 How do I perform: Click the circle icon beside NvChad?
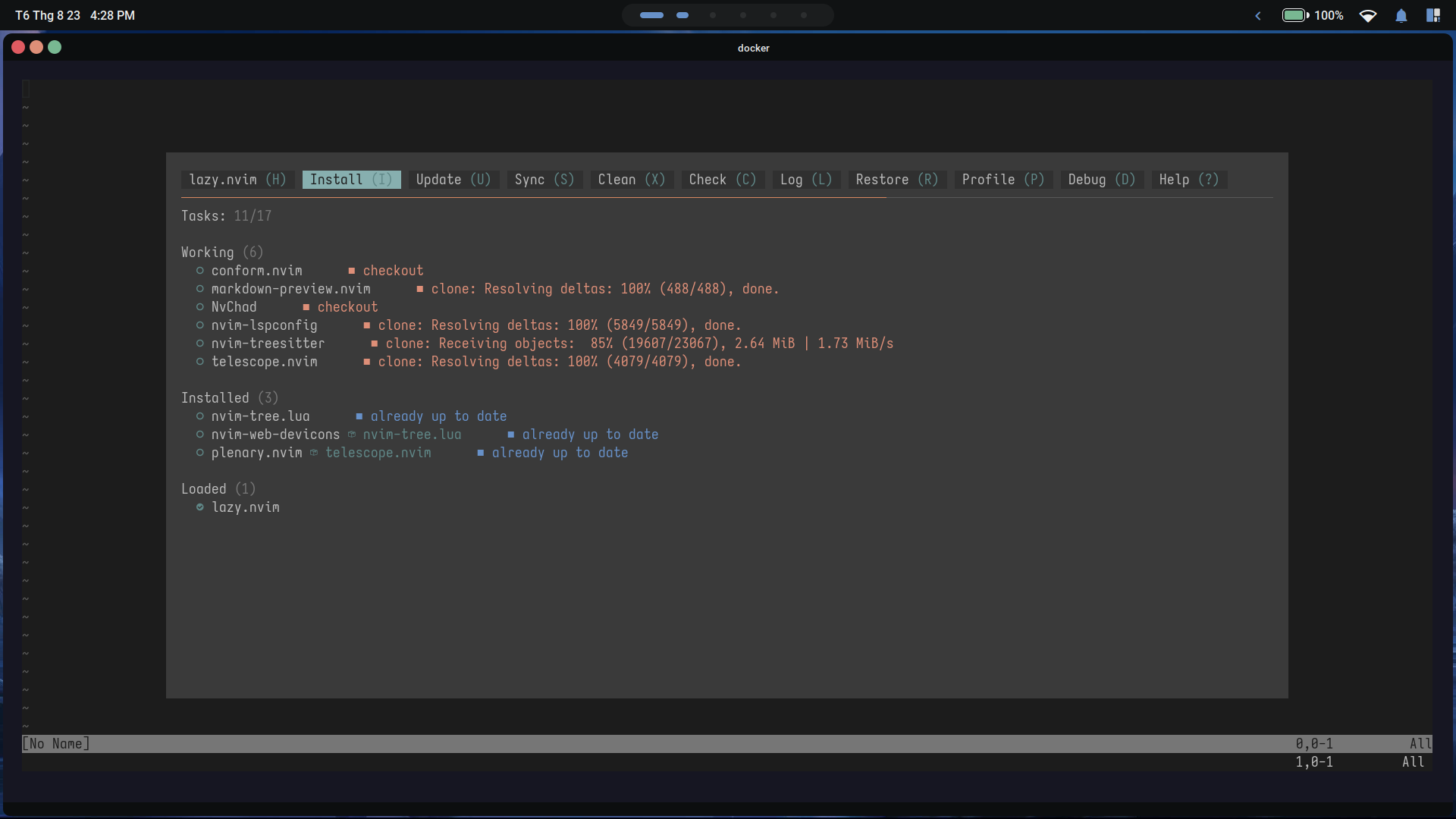click(200, 307)
